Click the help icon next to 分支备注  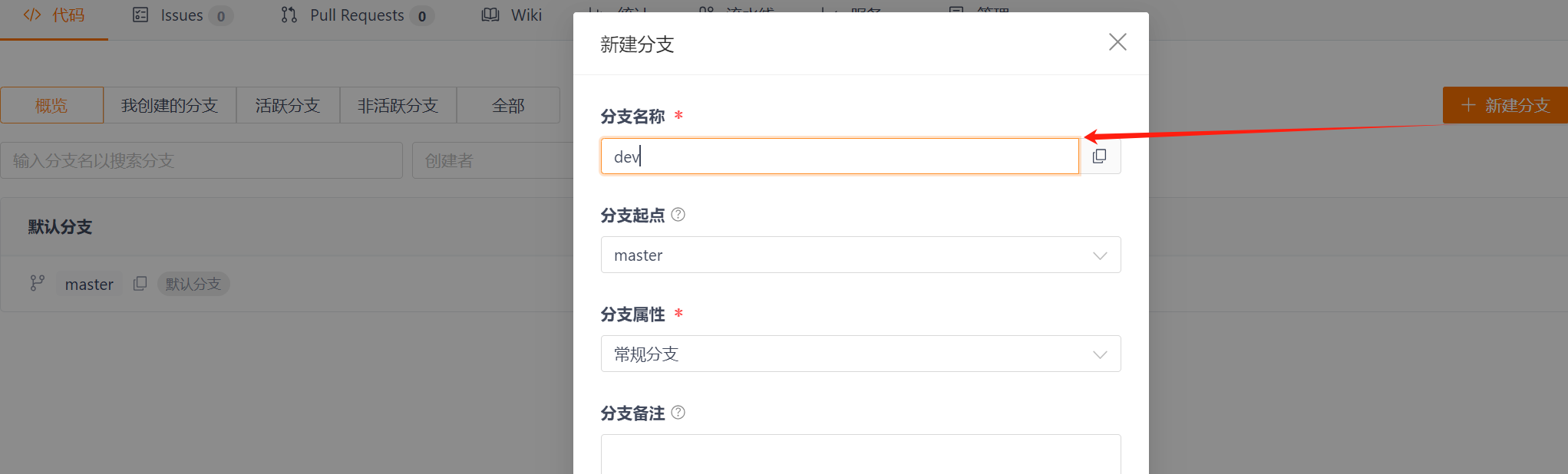tap(678, 413)
